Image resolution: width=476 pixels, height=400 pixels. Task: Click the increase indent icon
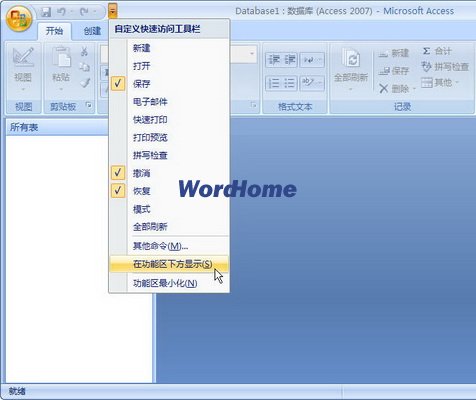(290, 60)
